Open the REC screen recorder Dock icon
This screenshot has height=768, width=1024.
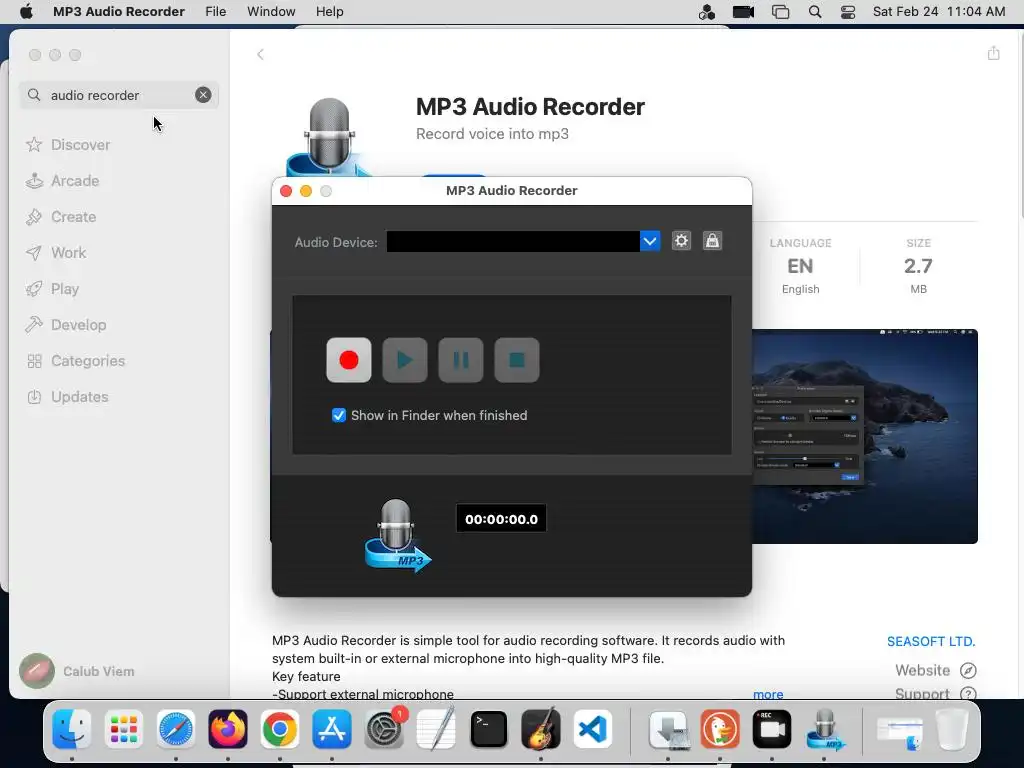(772, 729)
